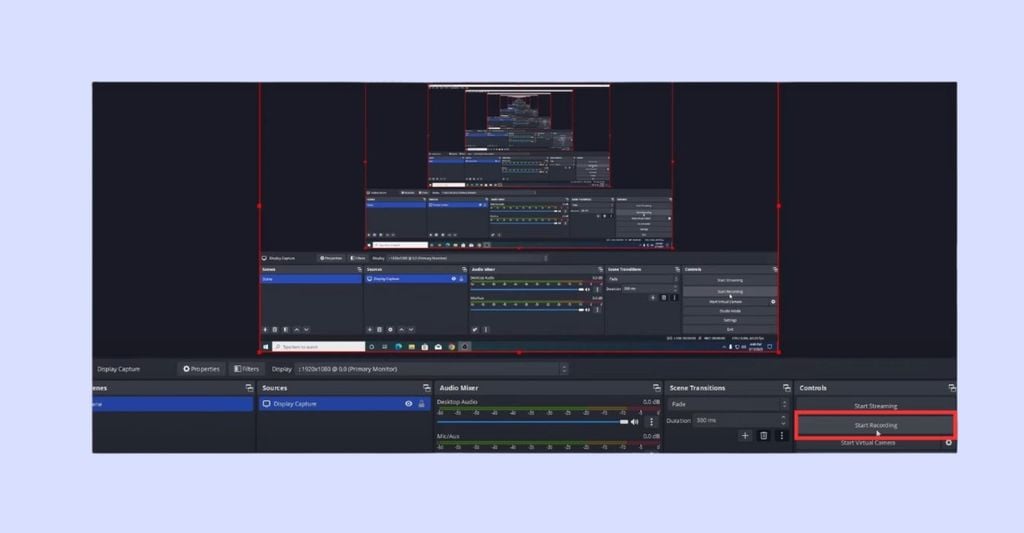Pop out the Audio Mixer dock
Screen dimensions: 1024x533
point(656,388)
